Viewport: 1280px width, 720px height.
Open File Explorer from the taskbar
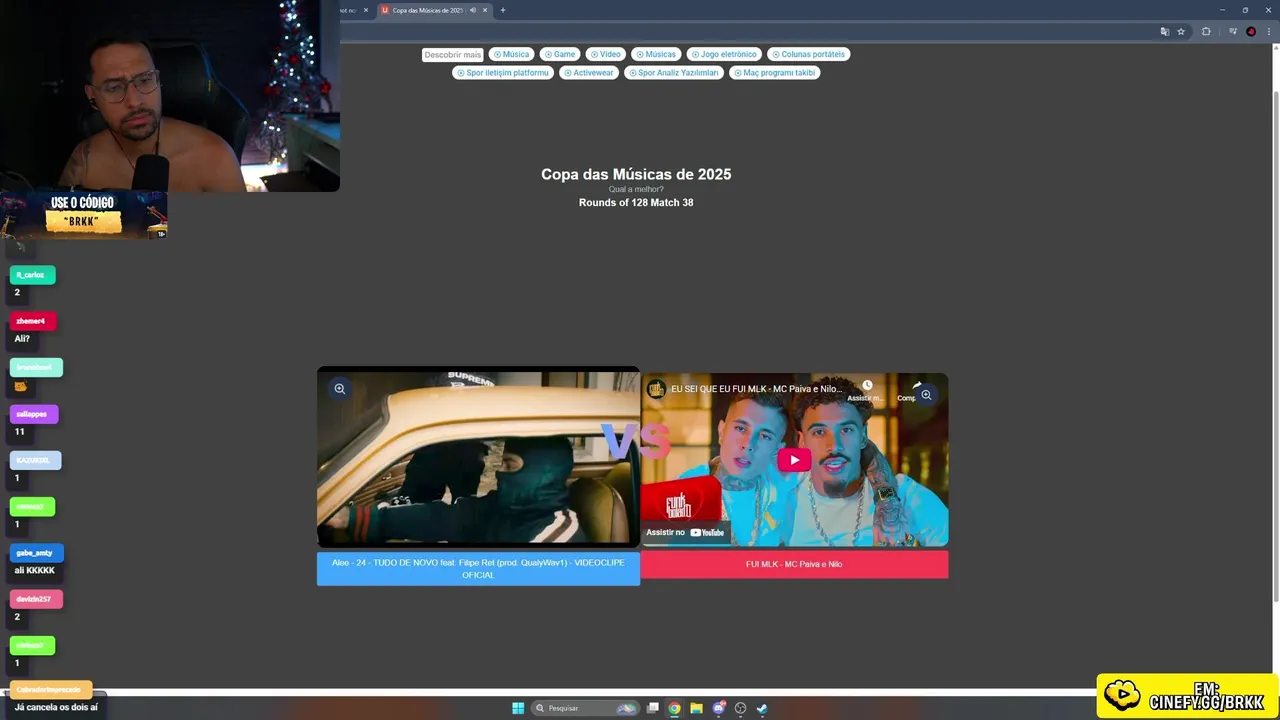[x=696, y=708]
